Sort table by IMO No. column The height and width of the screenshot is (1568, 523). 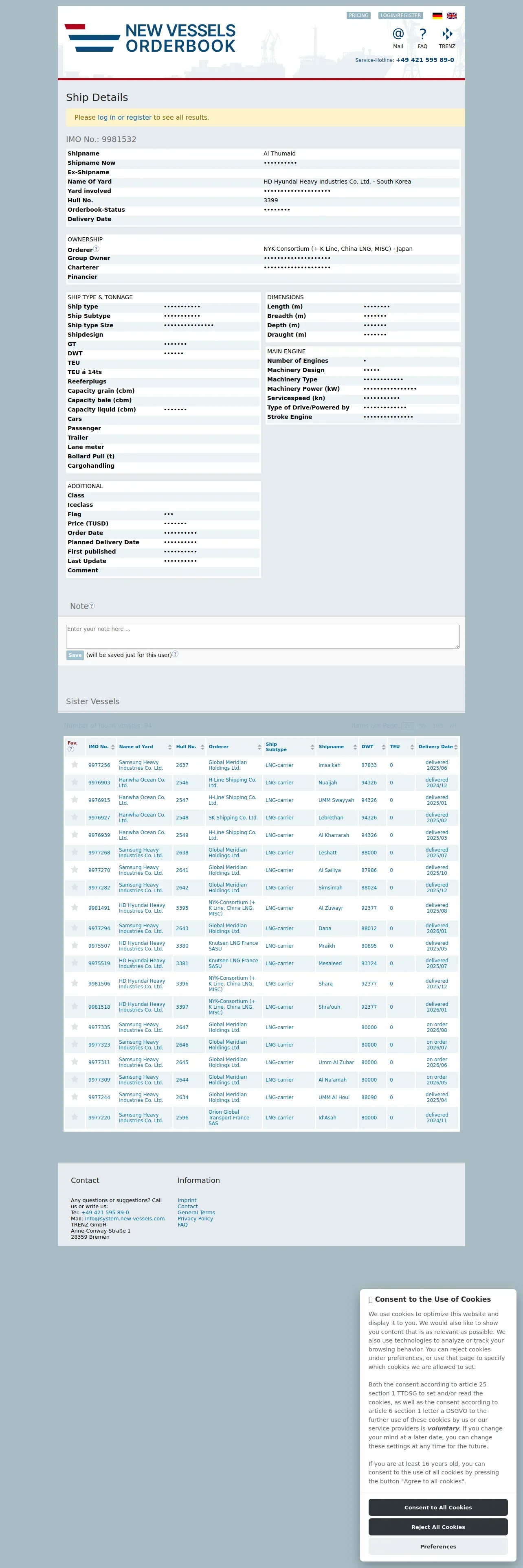pyautogui.click(x=101, y=746)
